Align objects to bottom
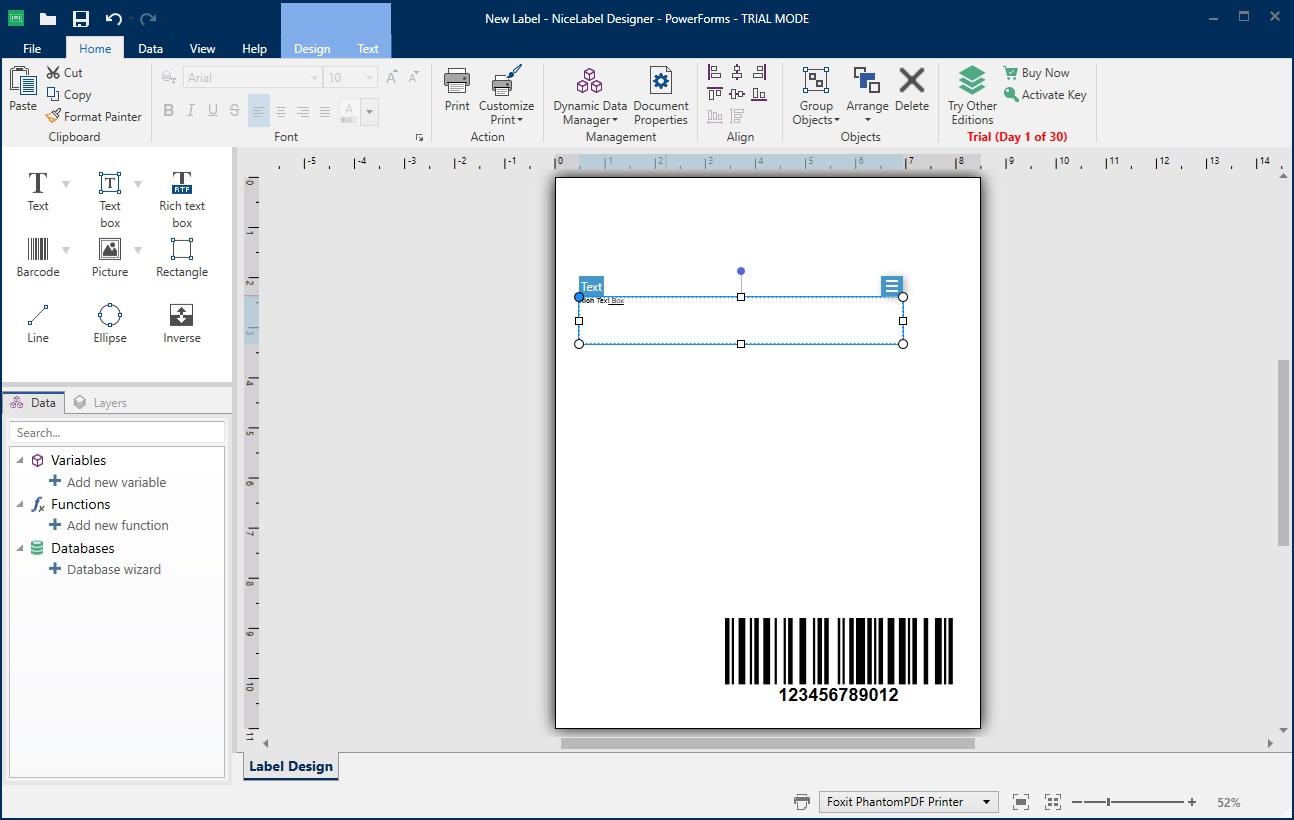 pos(759,94)
